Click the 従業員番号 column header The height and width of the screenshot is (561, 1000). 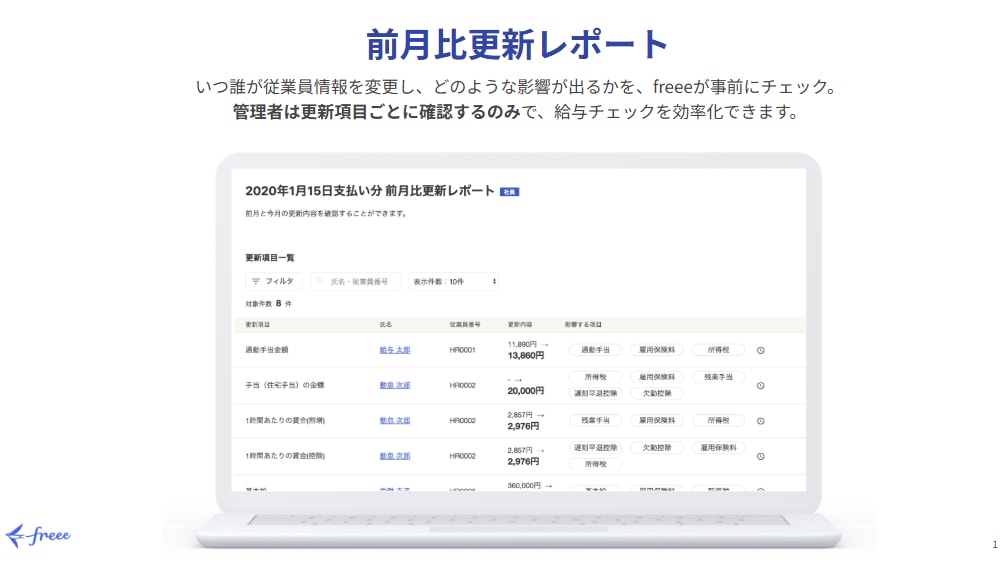pyautogui.click(x=465, y=325)
